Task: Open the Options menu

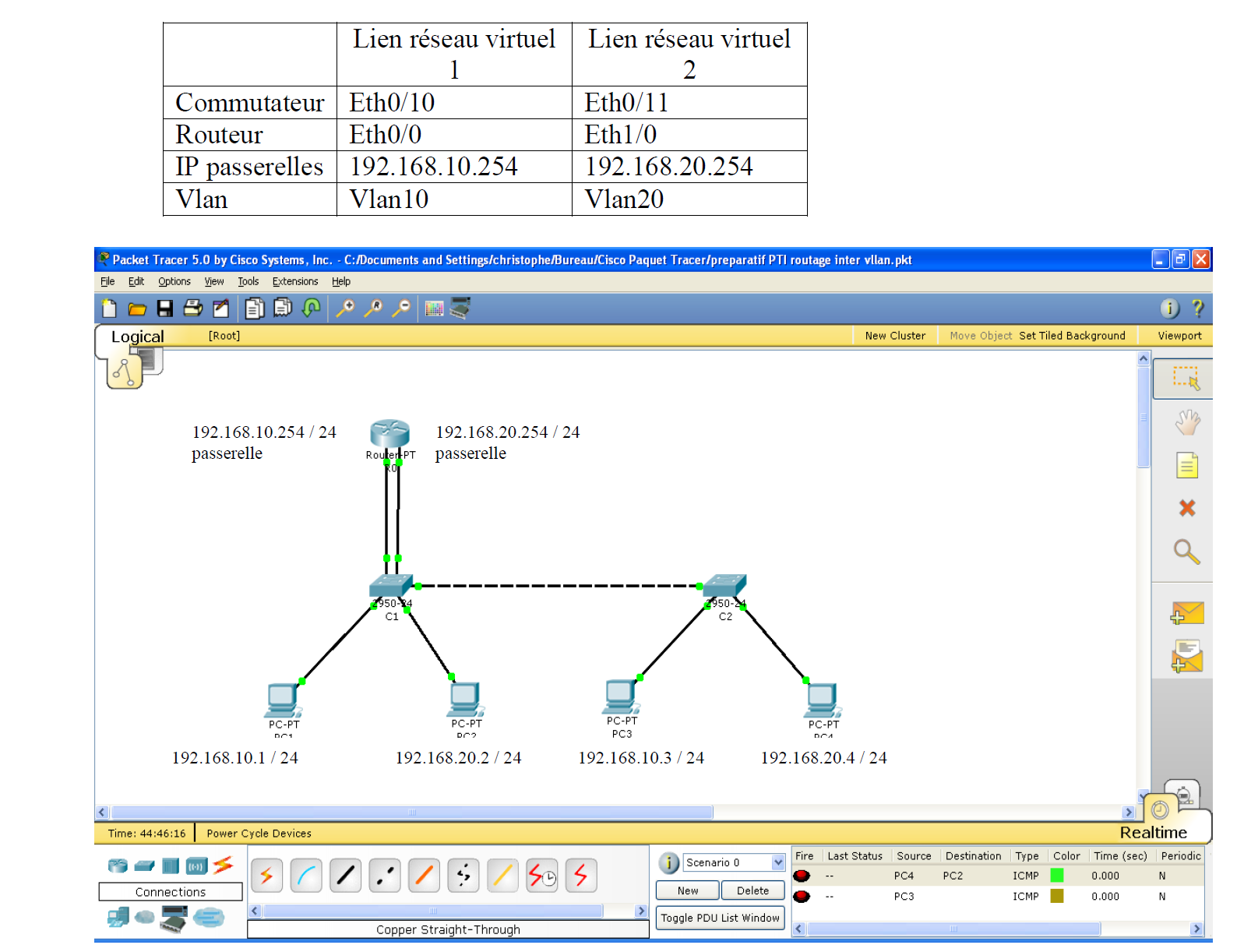Action: pyautogui.click(x=174, y=281)
